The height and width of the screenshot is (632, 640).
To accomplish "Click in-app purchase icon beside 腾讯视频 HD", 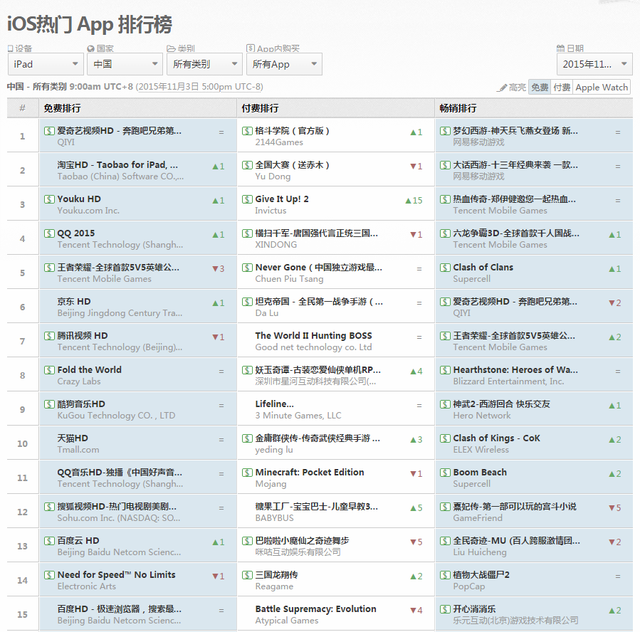I will click(49, 336).
